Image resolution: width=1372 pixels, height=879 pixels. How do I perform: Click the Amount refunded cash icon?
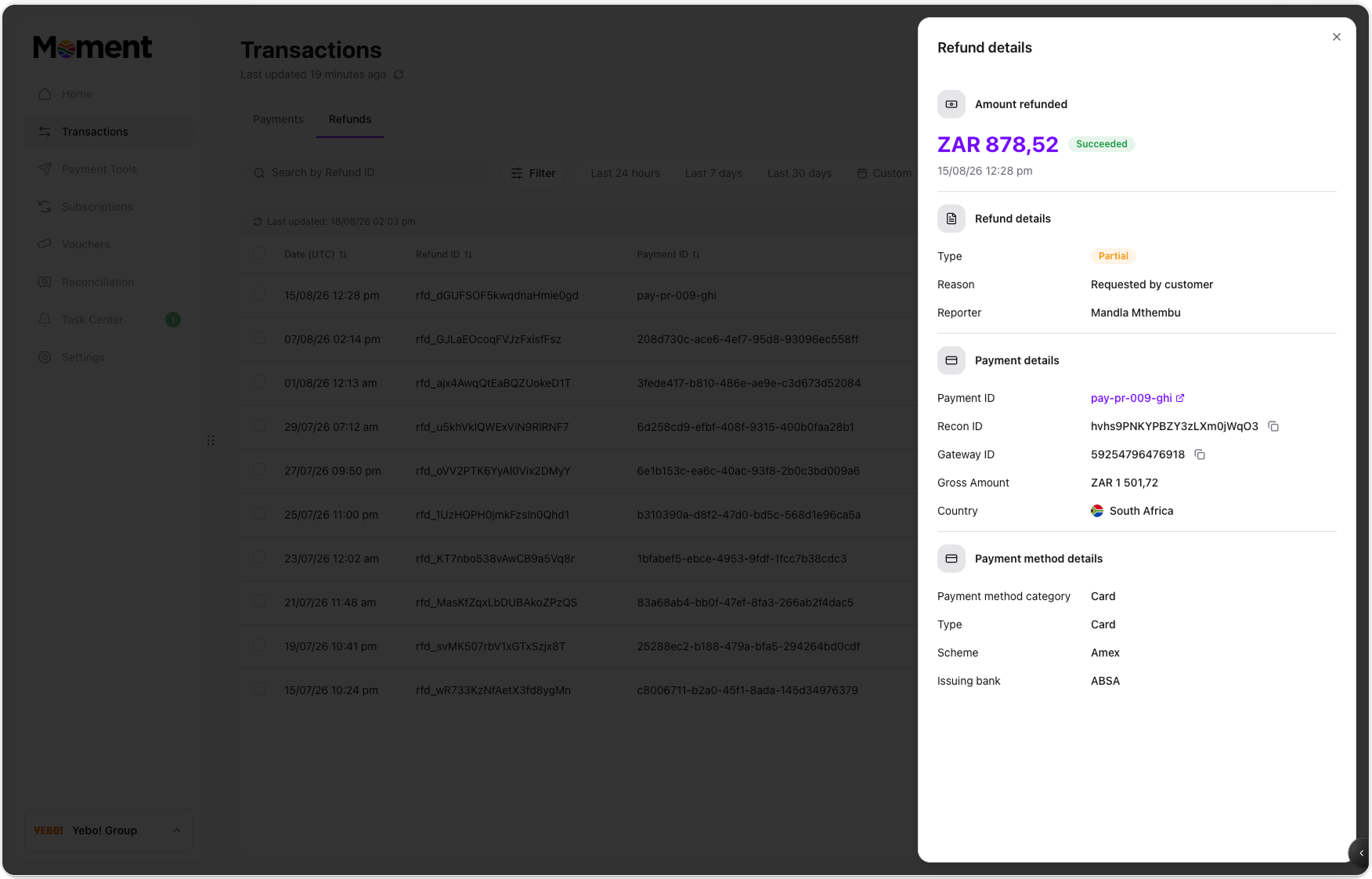click(x=951, y=104)
